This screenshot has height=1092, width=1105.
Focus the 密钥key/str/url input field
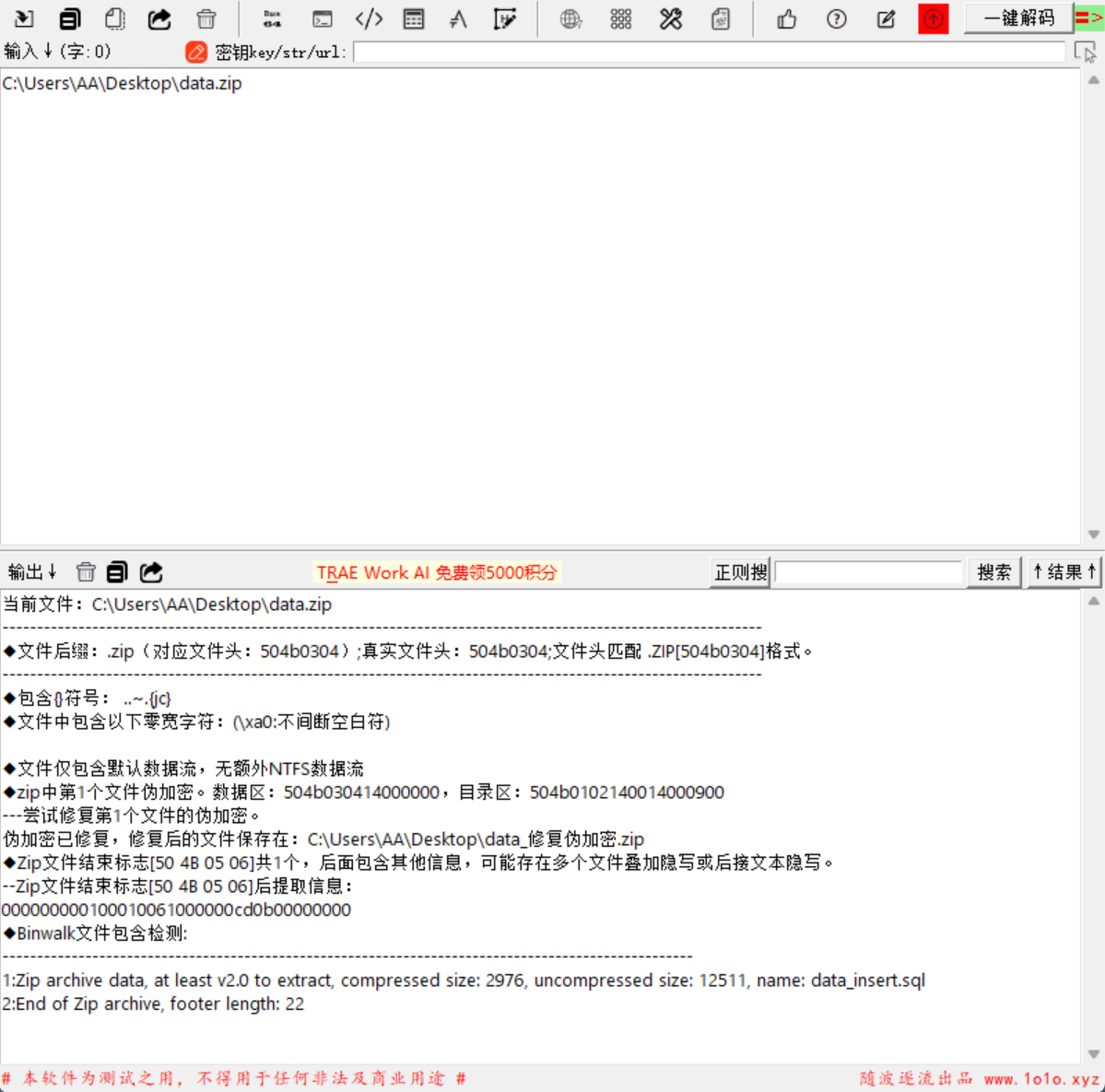click(x=709, y=52)
